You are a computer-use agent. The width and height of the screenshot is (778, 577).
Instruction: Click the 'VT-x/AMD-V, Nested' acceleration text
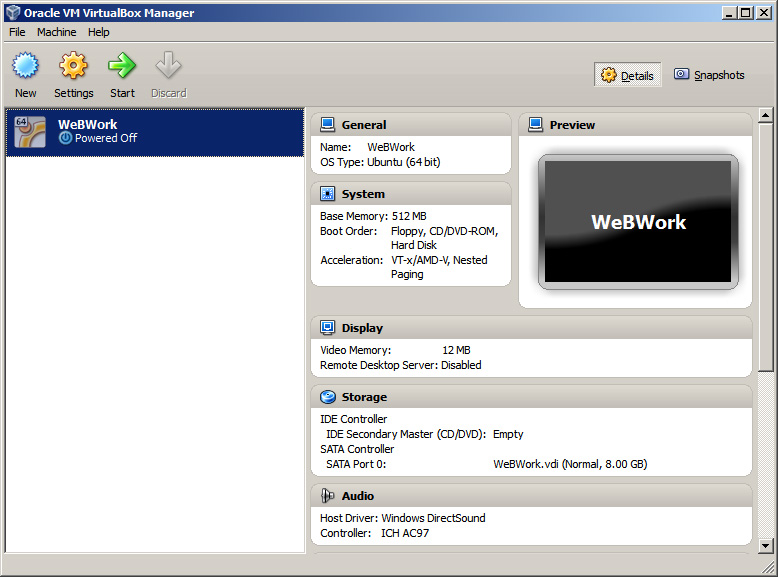[x=439, y=260]
